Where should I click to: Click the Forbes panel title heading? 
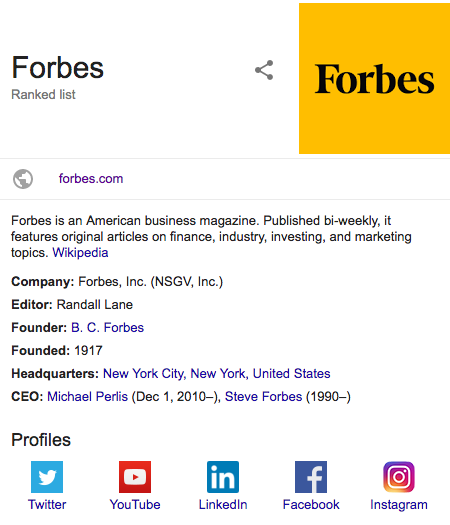click(58, 68)
